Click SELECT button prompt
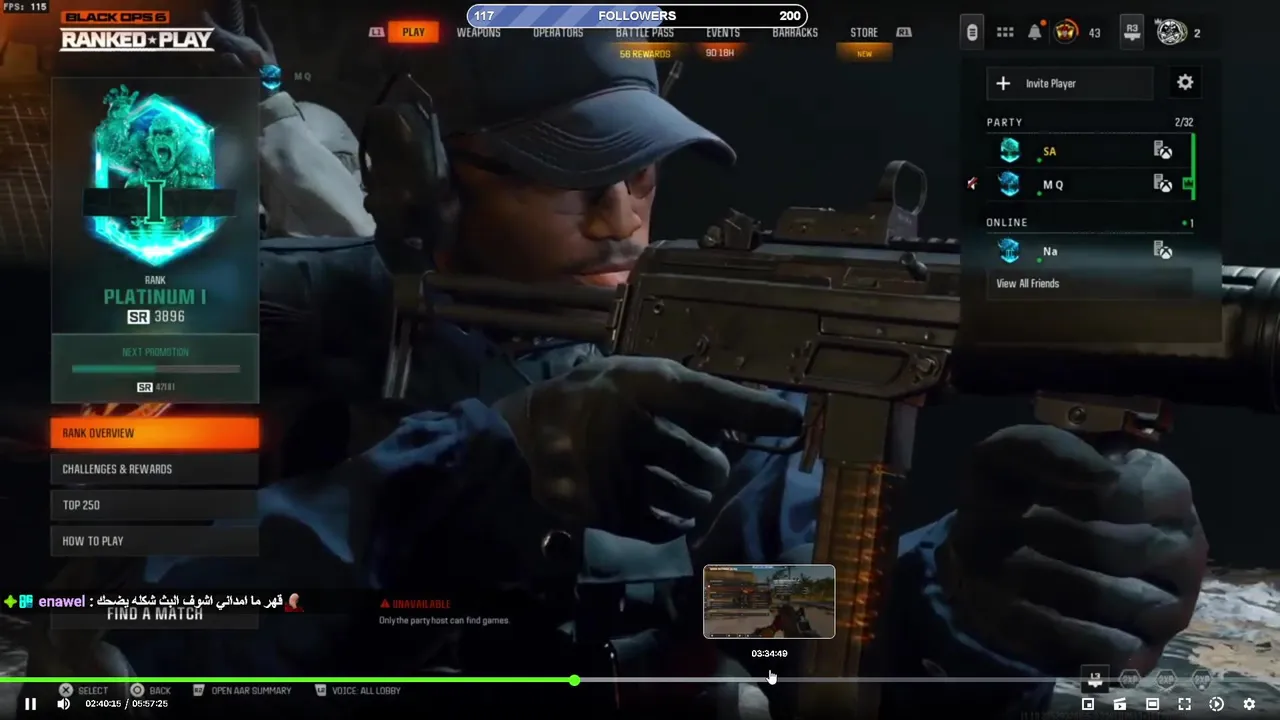1280x720 pixels. (x=83, y=690)
